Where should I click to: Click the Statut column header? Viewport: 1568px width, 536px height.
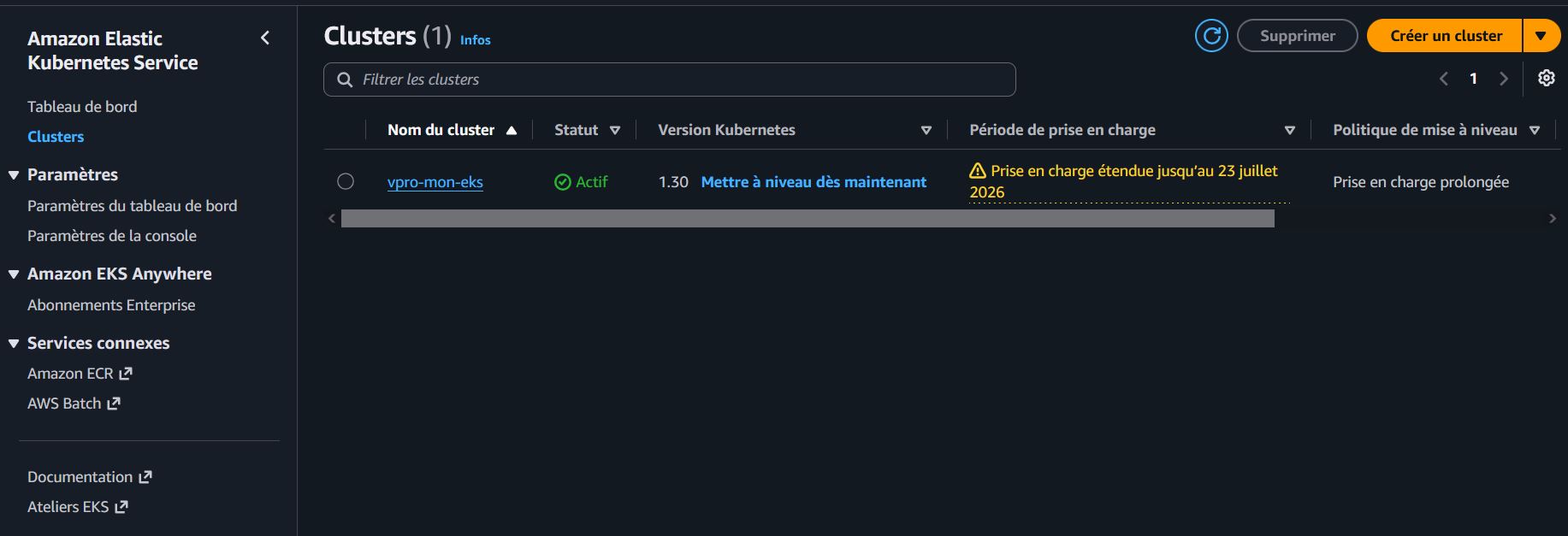576,130
